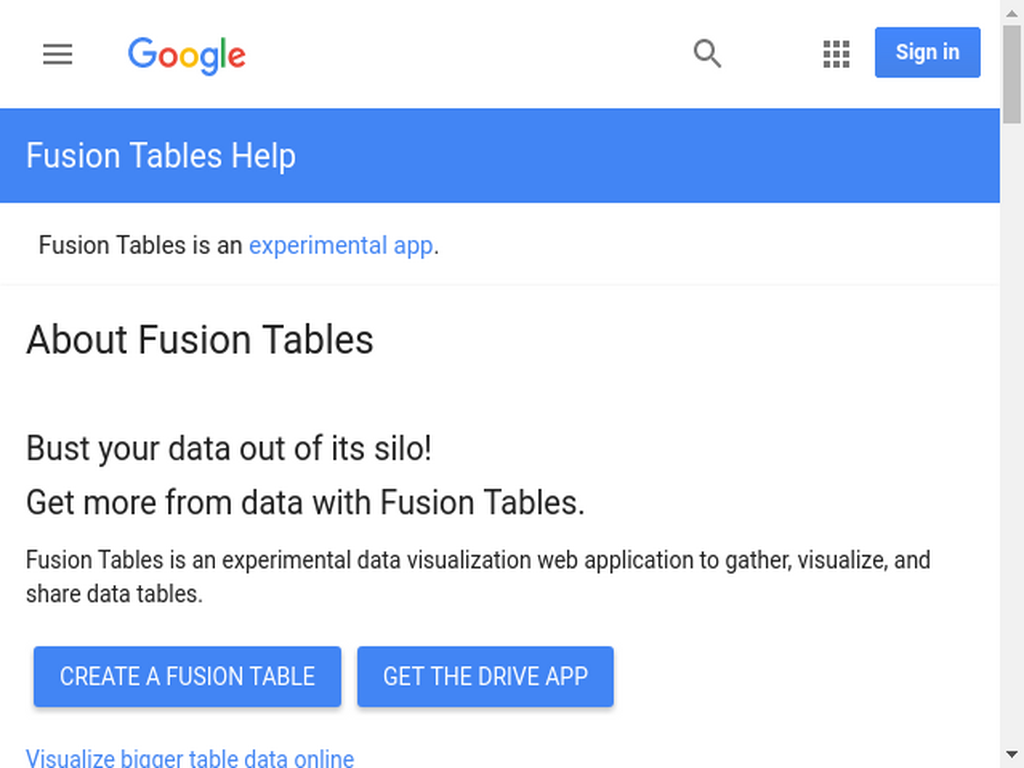This screenshot has width=1024, height=768.
Task: Open the Google apps grid launcher
Action: pos(836,54)
